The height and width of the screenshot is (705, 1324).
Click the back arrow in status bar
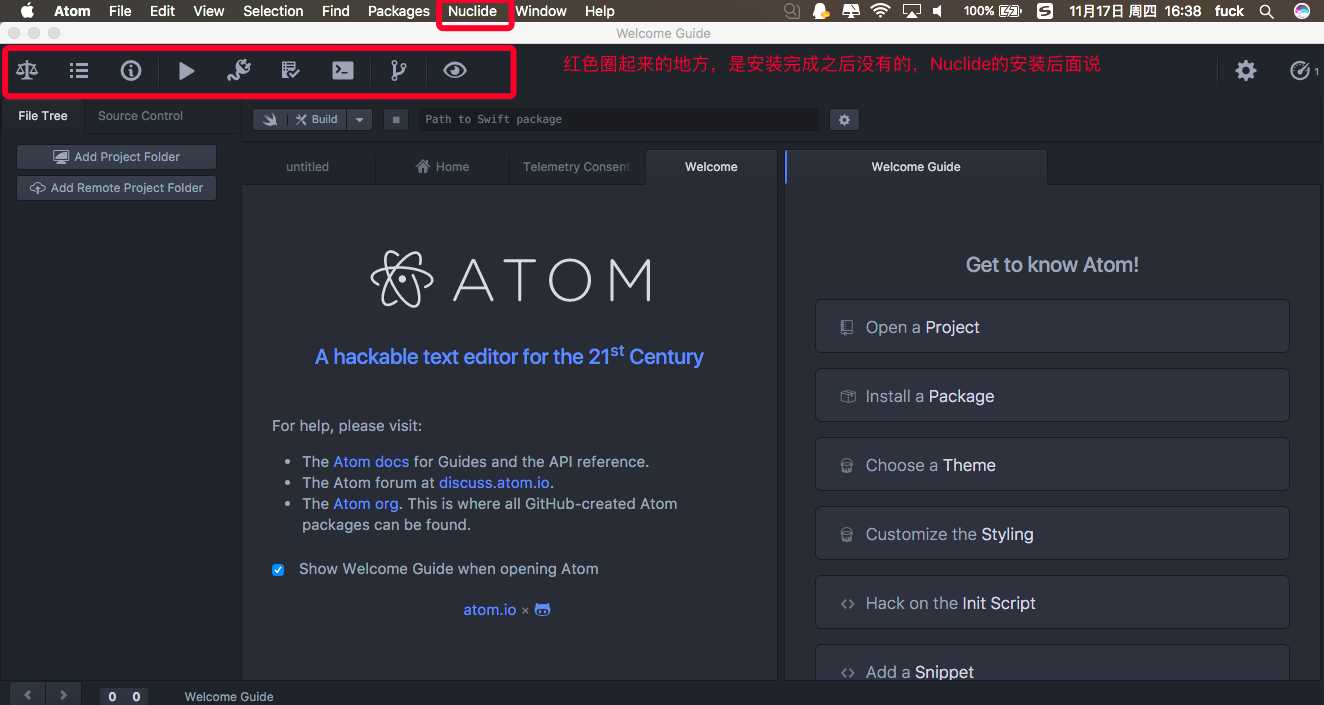click(x=28, y=695)
